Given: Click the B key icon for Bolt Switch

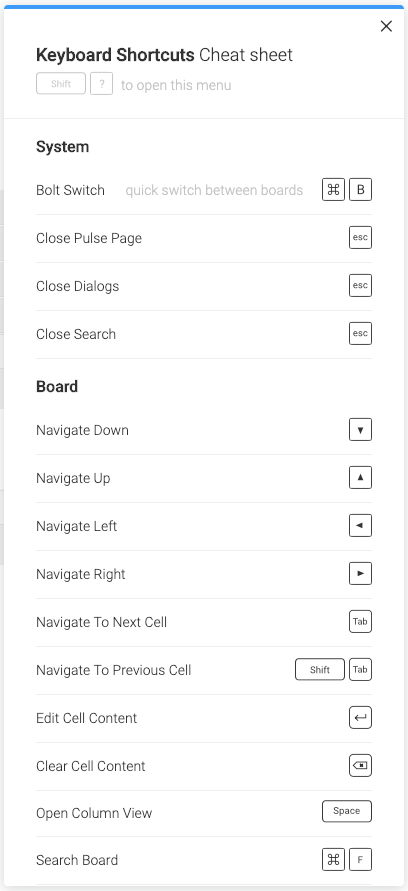Looking at the screenshot, I should point(360,190).
